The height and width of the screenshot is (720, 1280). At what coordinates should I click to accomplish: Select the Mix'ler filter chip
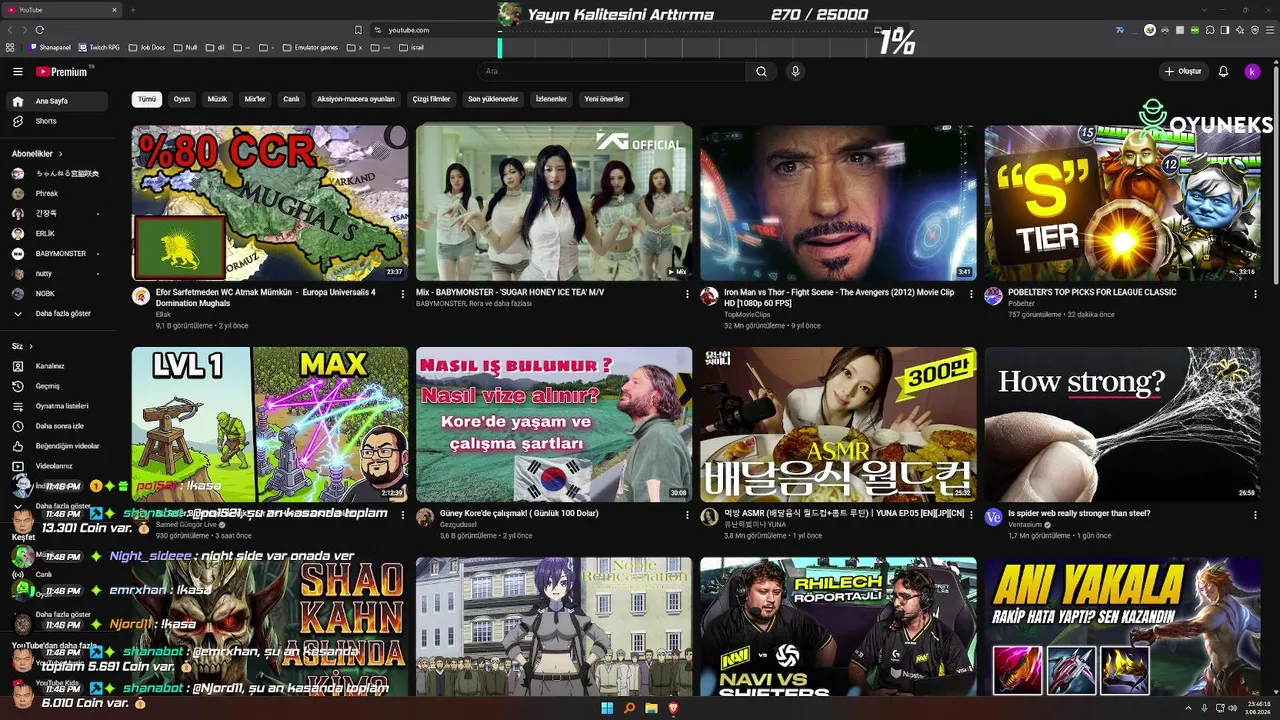255,99
